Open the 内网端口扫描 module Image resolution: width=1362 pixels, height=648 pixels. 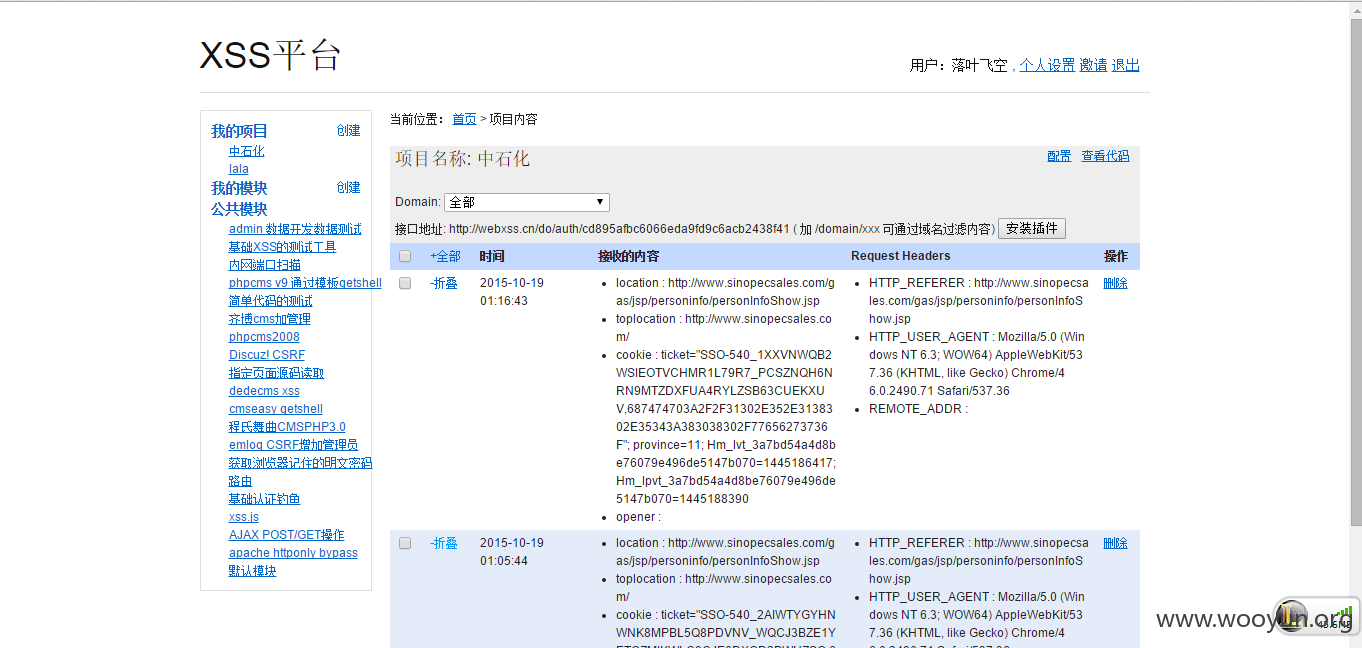[x=264, y=265]
